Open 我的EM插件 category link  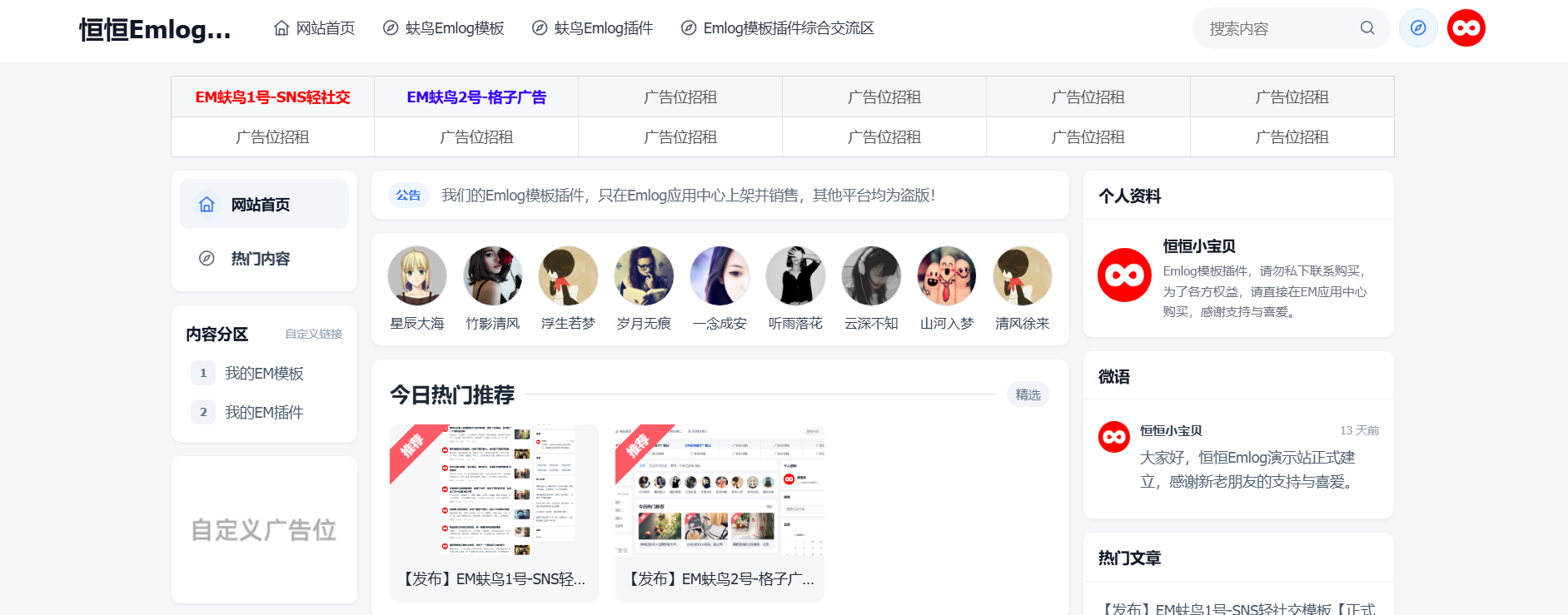tap(264, 413)
